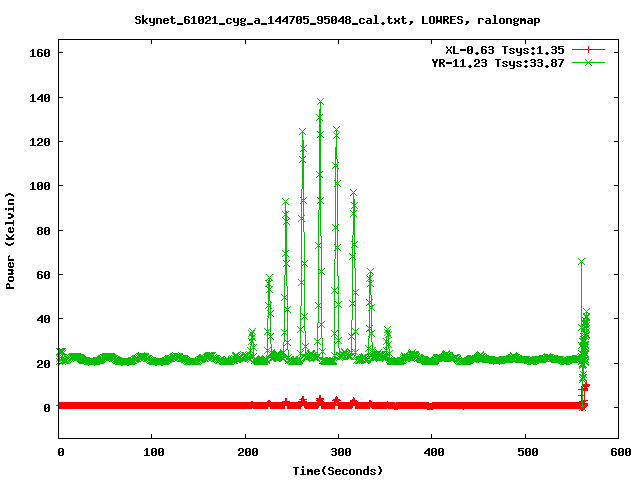The width and height of the screenshot is (640, 480).
Task: Click the green YR legend line sample
Action: (x=589, y=62)
